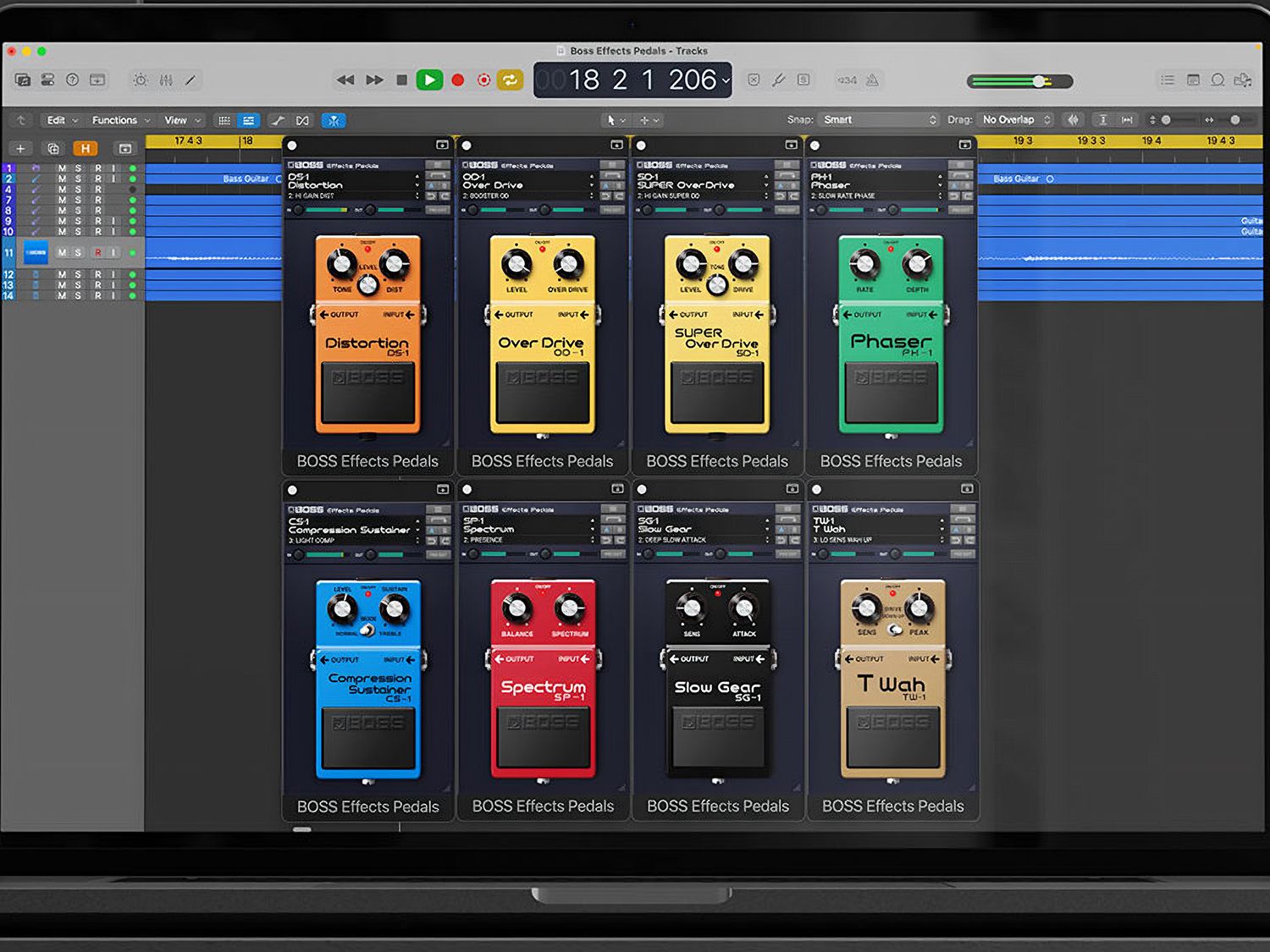Stomp the green Phaser PH-1 pedal switch

point(892,392)
